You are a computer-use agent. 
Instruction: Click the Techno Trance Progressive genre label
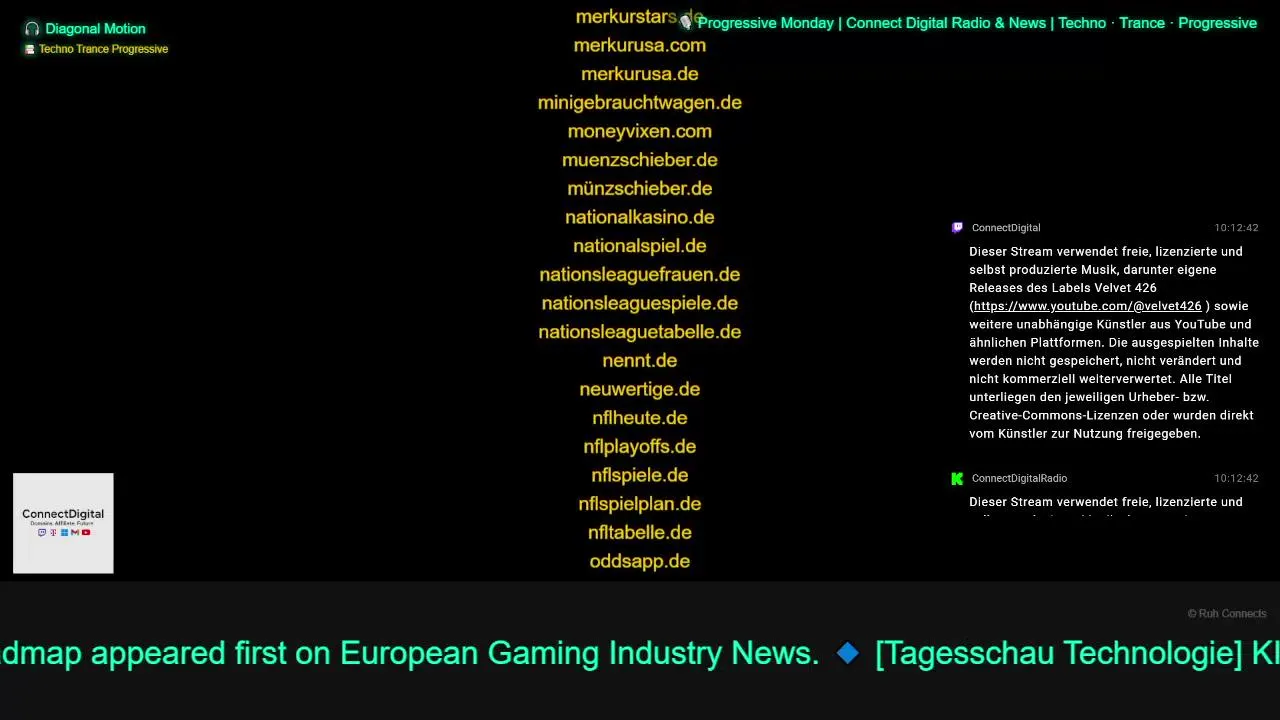103,49
